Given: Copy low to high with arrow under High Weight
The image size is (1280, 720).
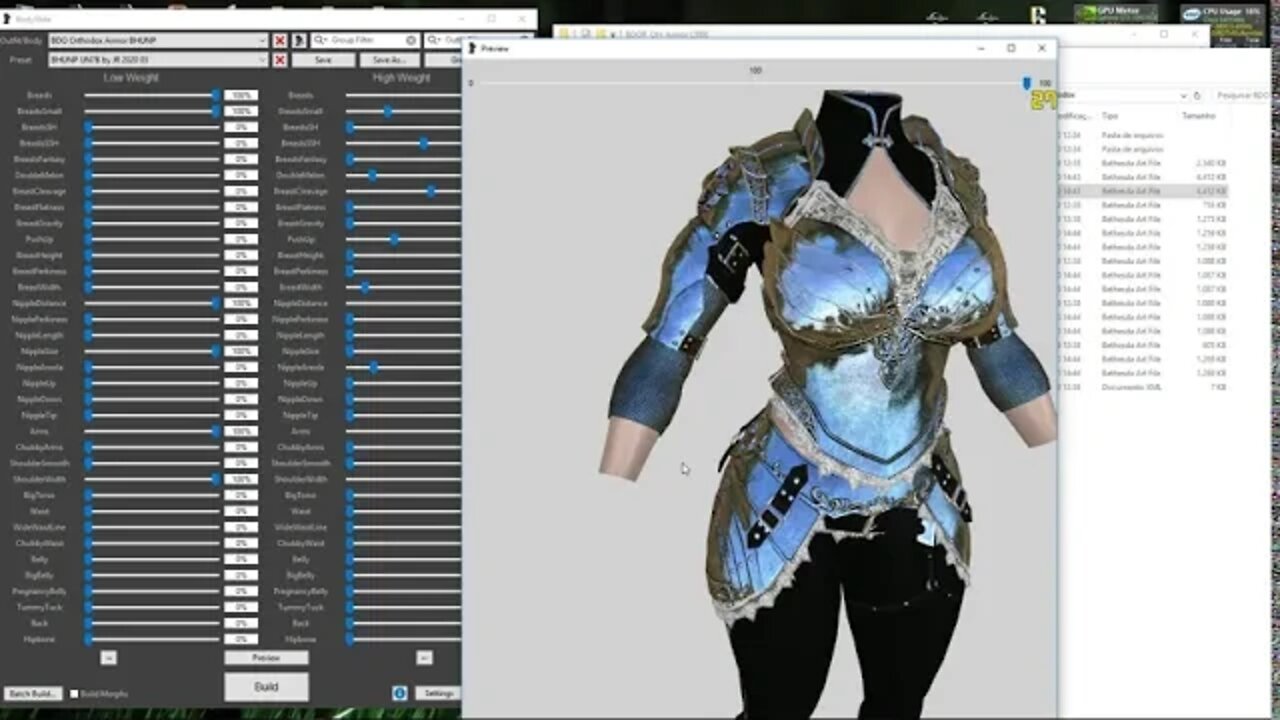Looking at the screenshot, I should tap(424, 658).
